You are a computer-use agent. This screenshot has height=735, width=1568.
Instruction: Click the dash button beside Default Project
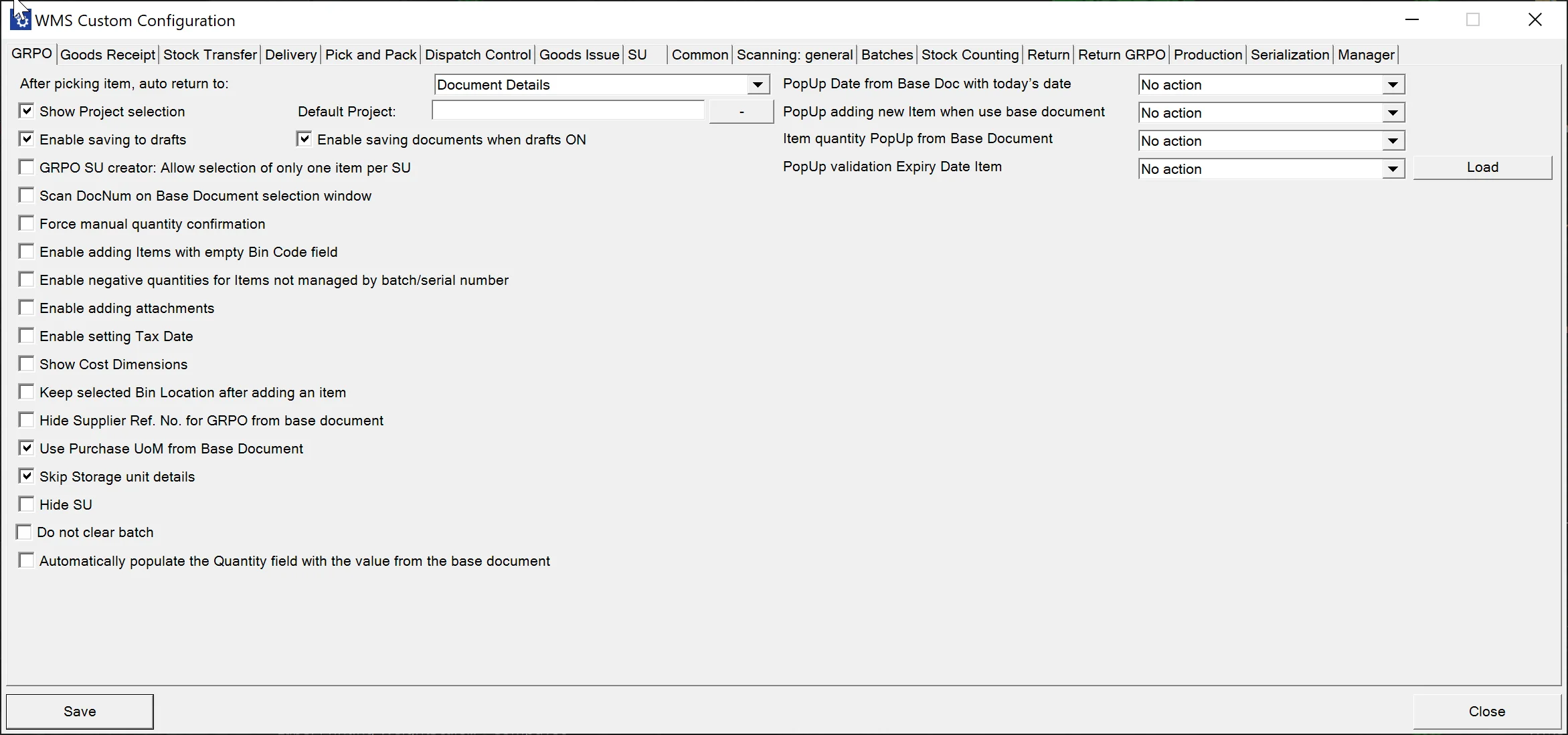pyautogui.click(x=741, y=112)
